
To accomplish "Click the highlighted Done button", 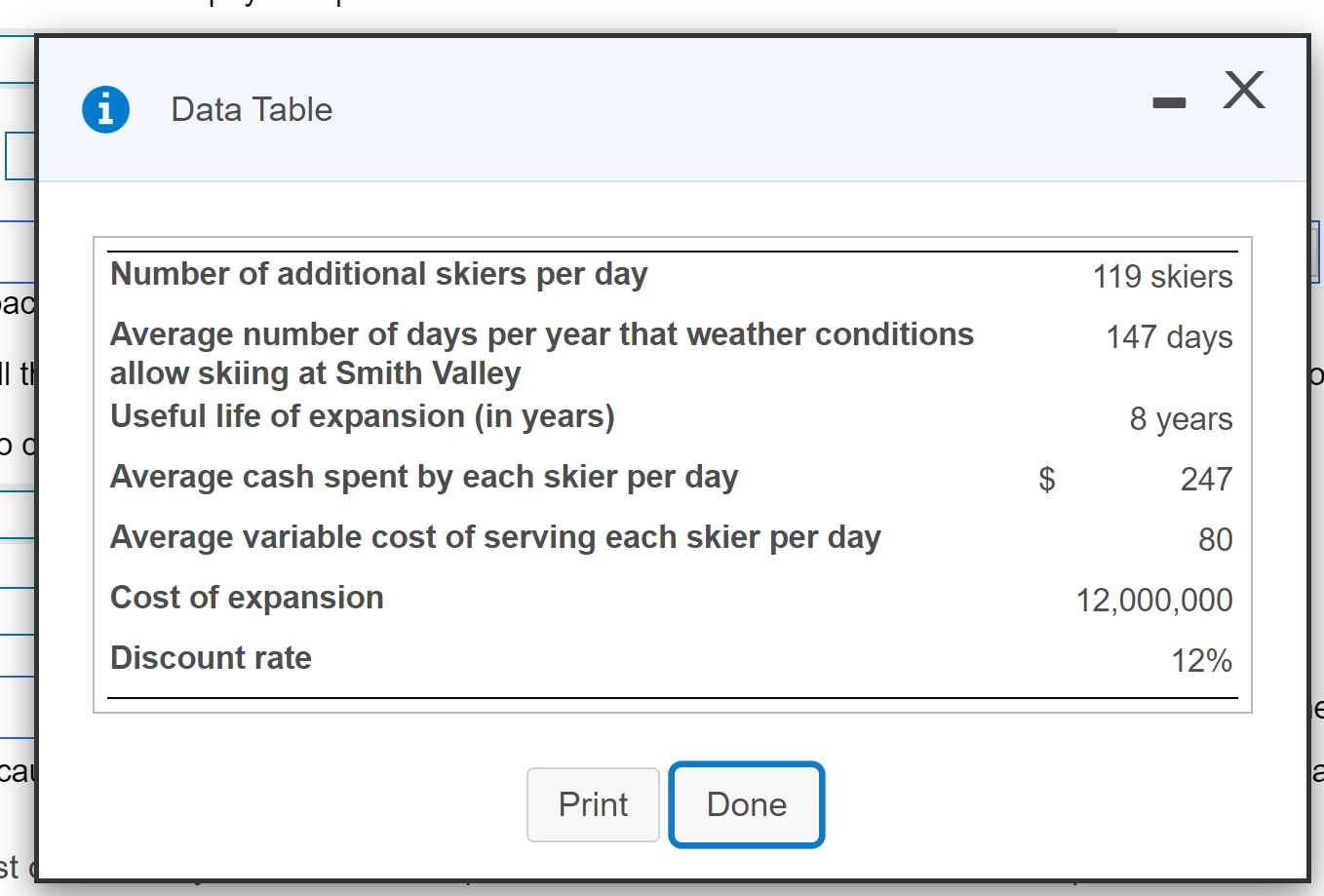I will point(746,804).
